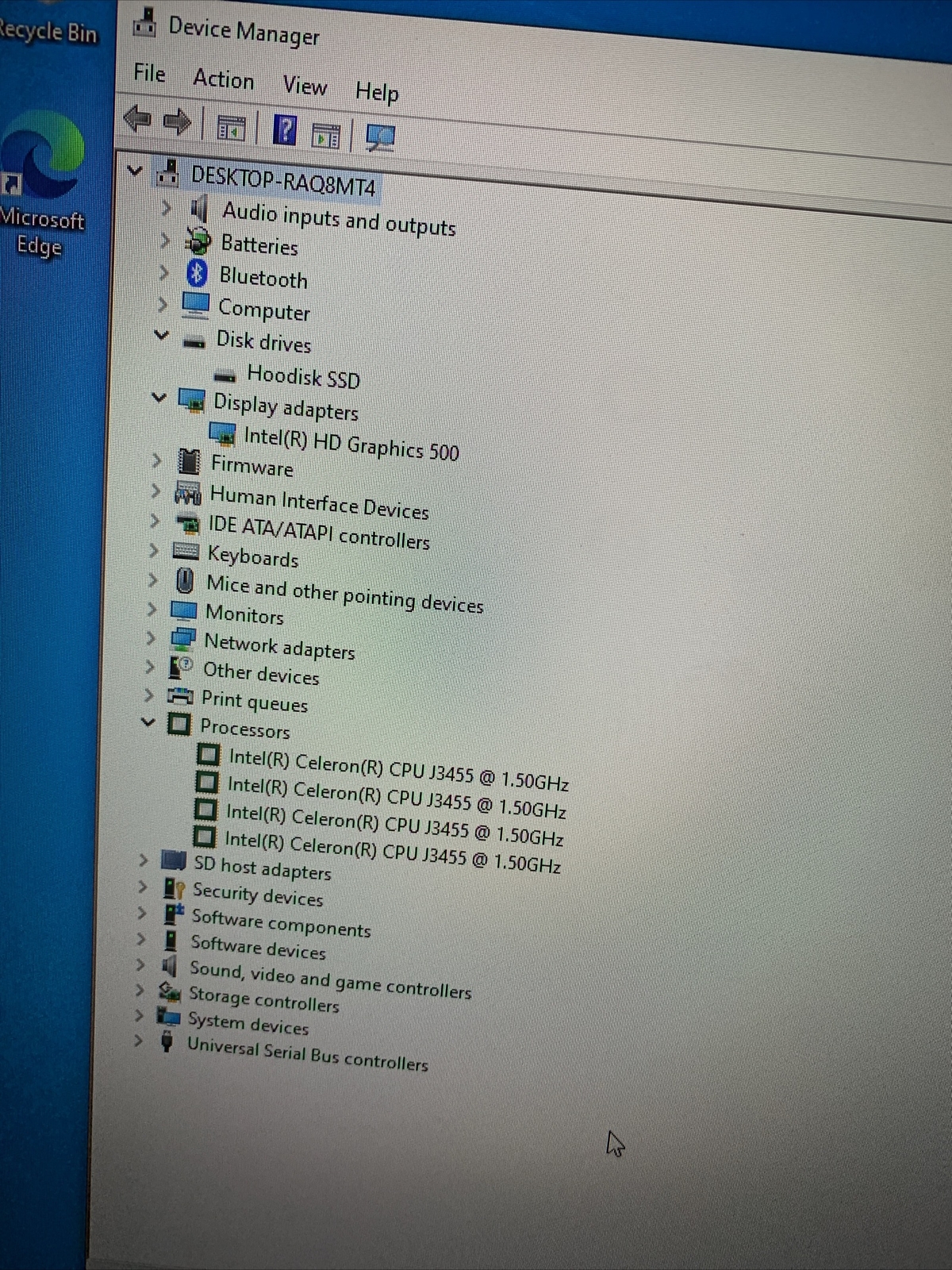Click the Show/Hide Console Tree toolbar icon
This screenshot has height=1270, width=952.
[x=231, y=127]
